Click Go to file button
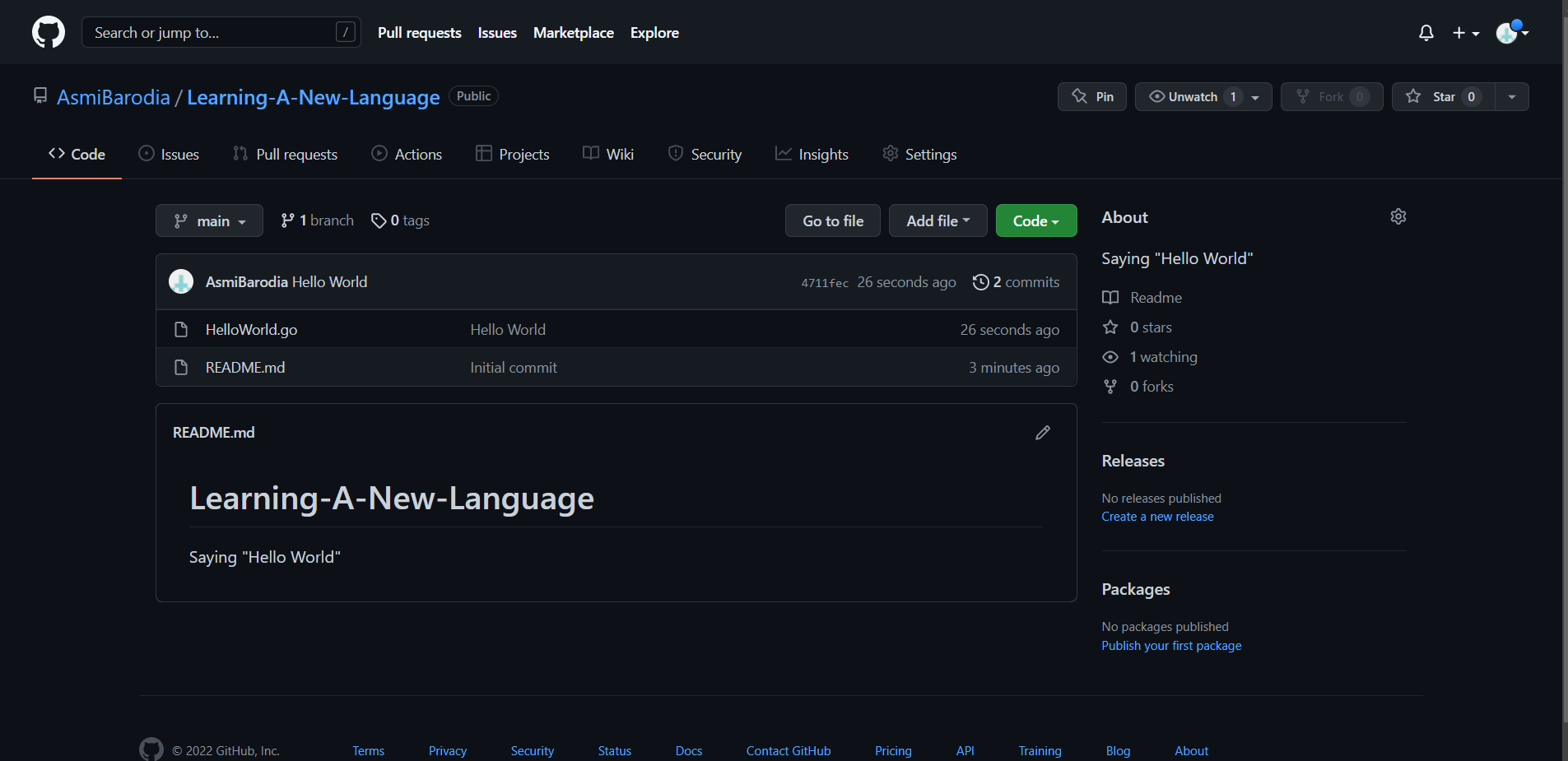 coord(833,220)
